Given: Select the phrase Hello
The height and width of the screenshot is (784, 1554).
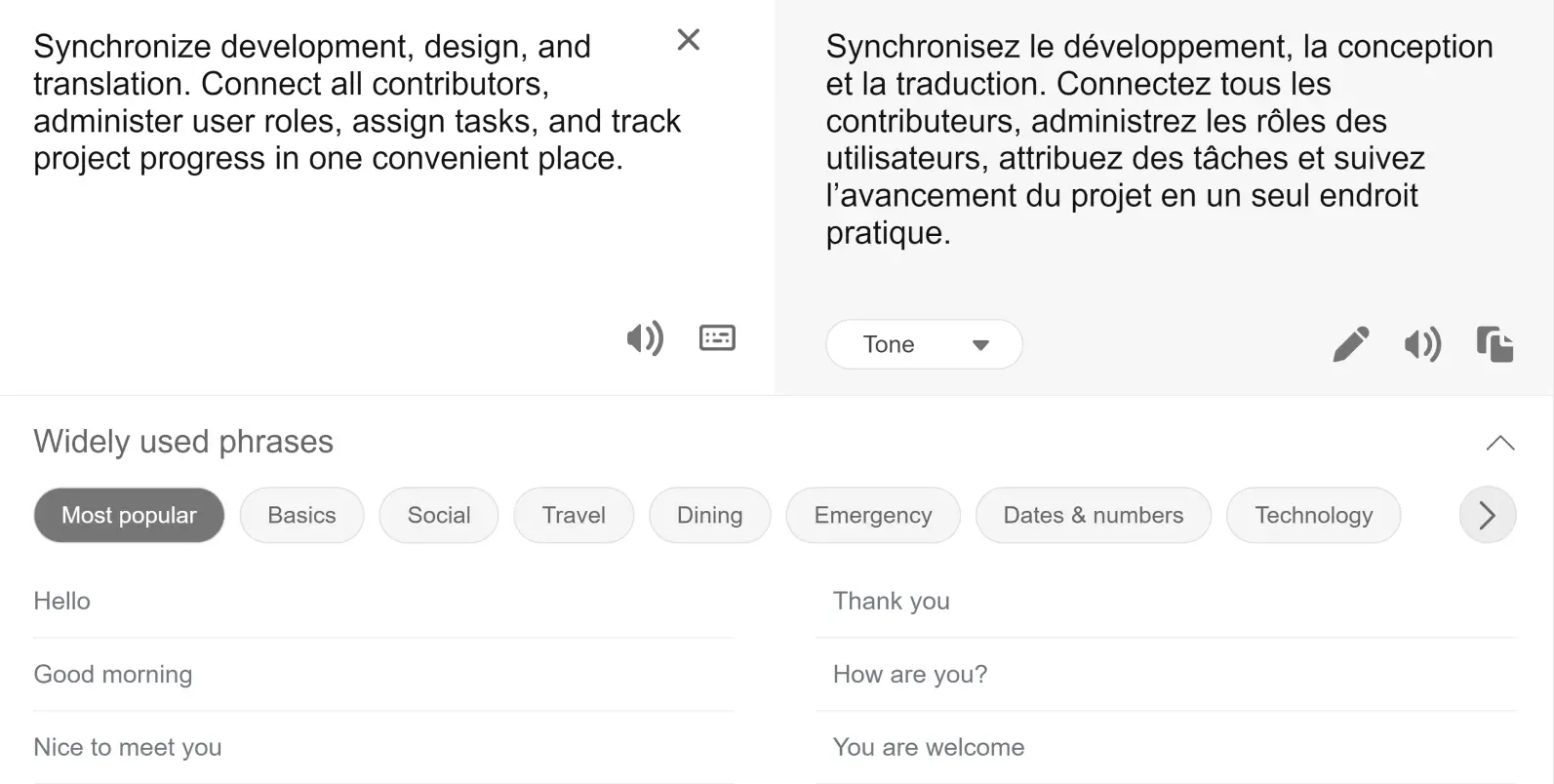Looking at the screenshot, I should (x=61, y=601).
